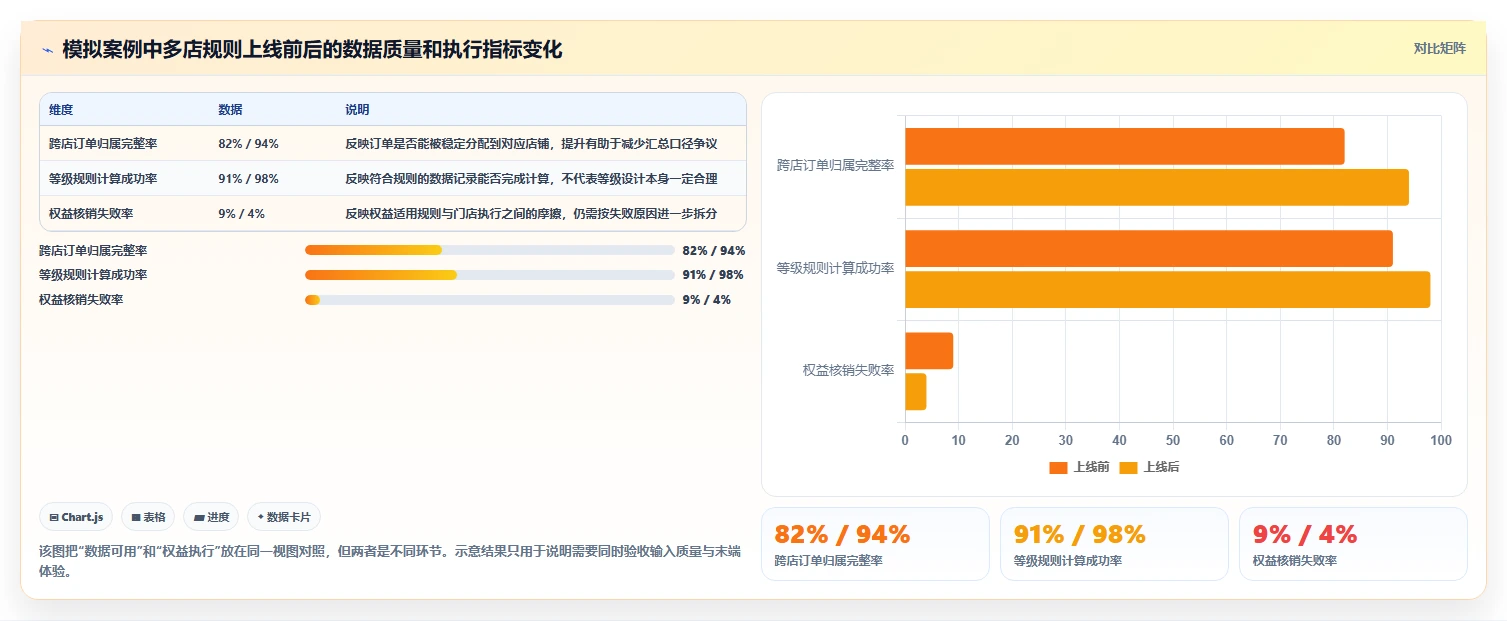Click the 数据 column header
The height and width of the screenshot is (621, 1507).
click(230, 110)
